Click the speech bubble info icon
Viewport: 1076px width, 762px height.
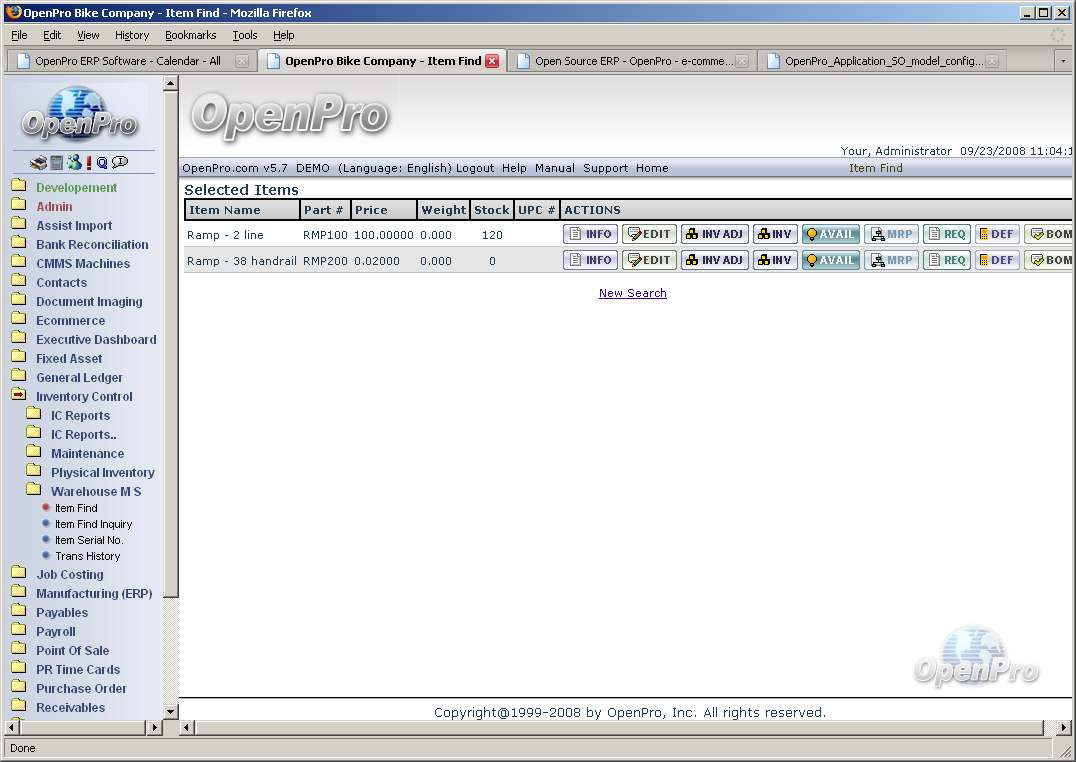coord(120,162)
